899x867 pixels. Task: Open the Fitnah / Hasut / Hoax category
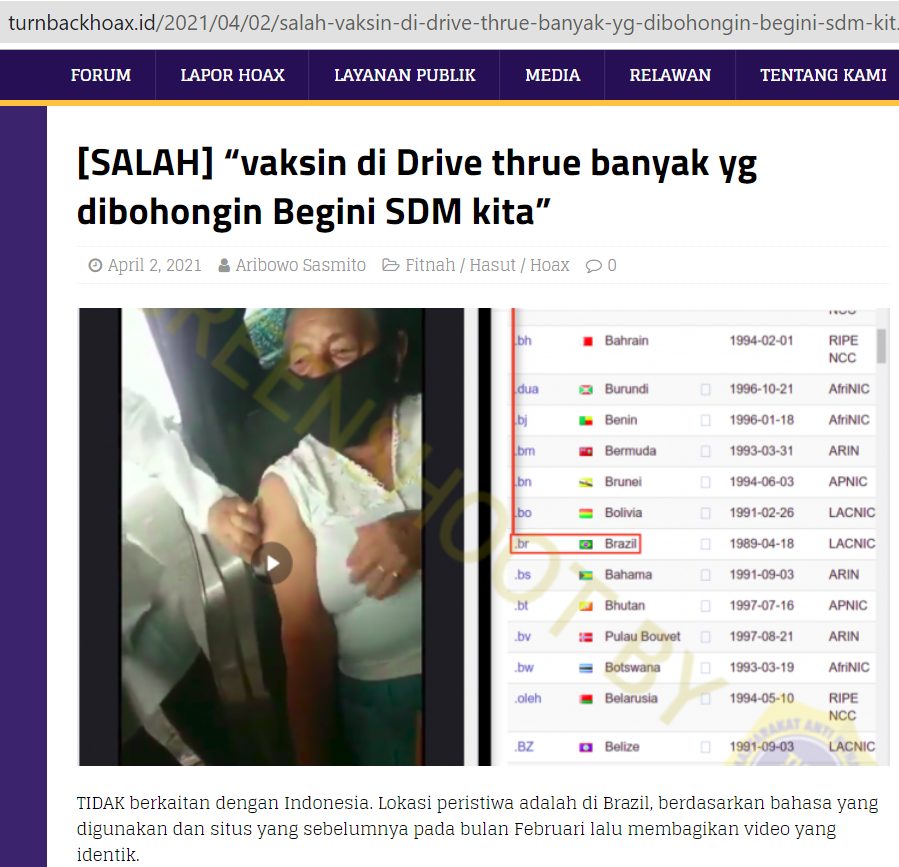tap(487, 265)
